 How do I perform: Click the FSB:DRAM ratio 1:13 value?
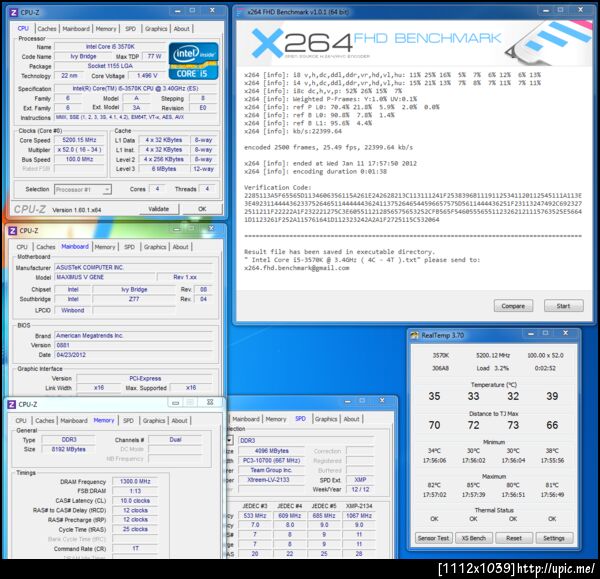pyautogui.click(x=135, y=491)
